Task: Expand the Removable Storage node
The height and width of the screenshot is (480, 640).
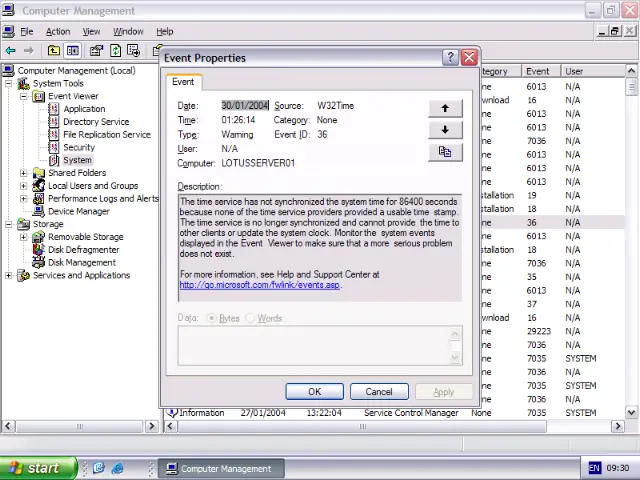Action: click(x=24, y=237)
